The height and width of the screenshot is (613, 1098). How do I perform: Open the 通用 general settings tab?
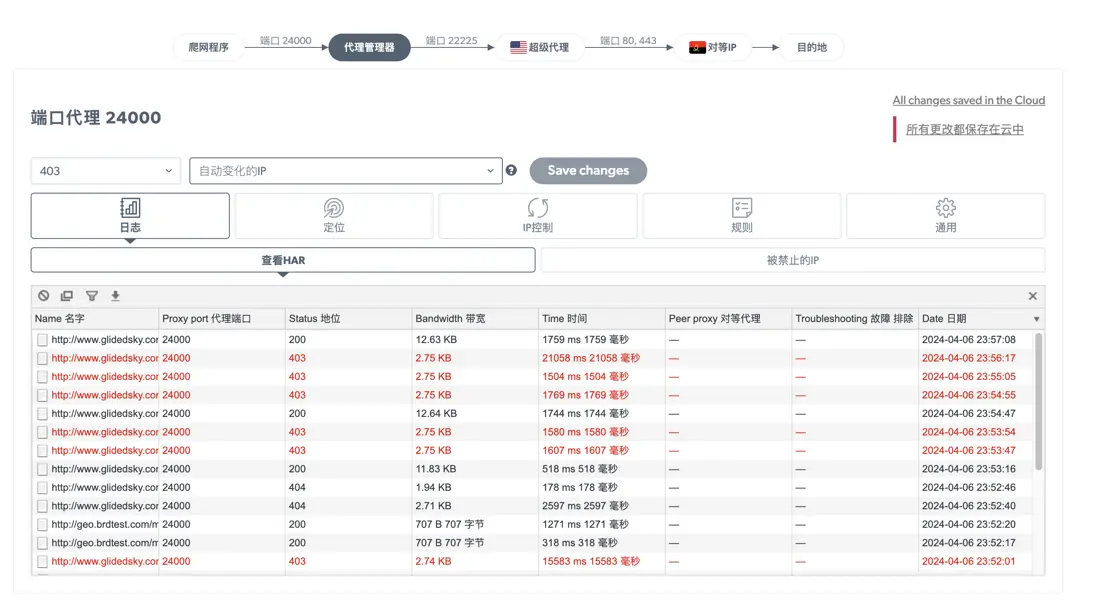pos(945,215)
